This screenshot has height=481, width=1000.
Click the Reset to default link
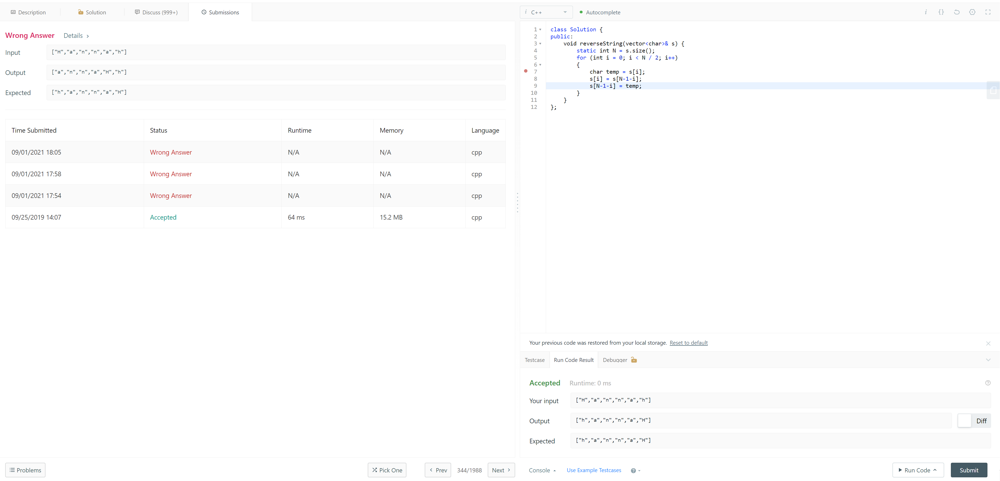point(688,343)
